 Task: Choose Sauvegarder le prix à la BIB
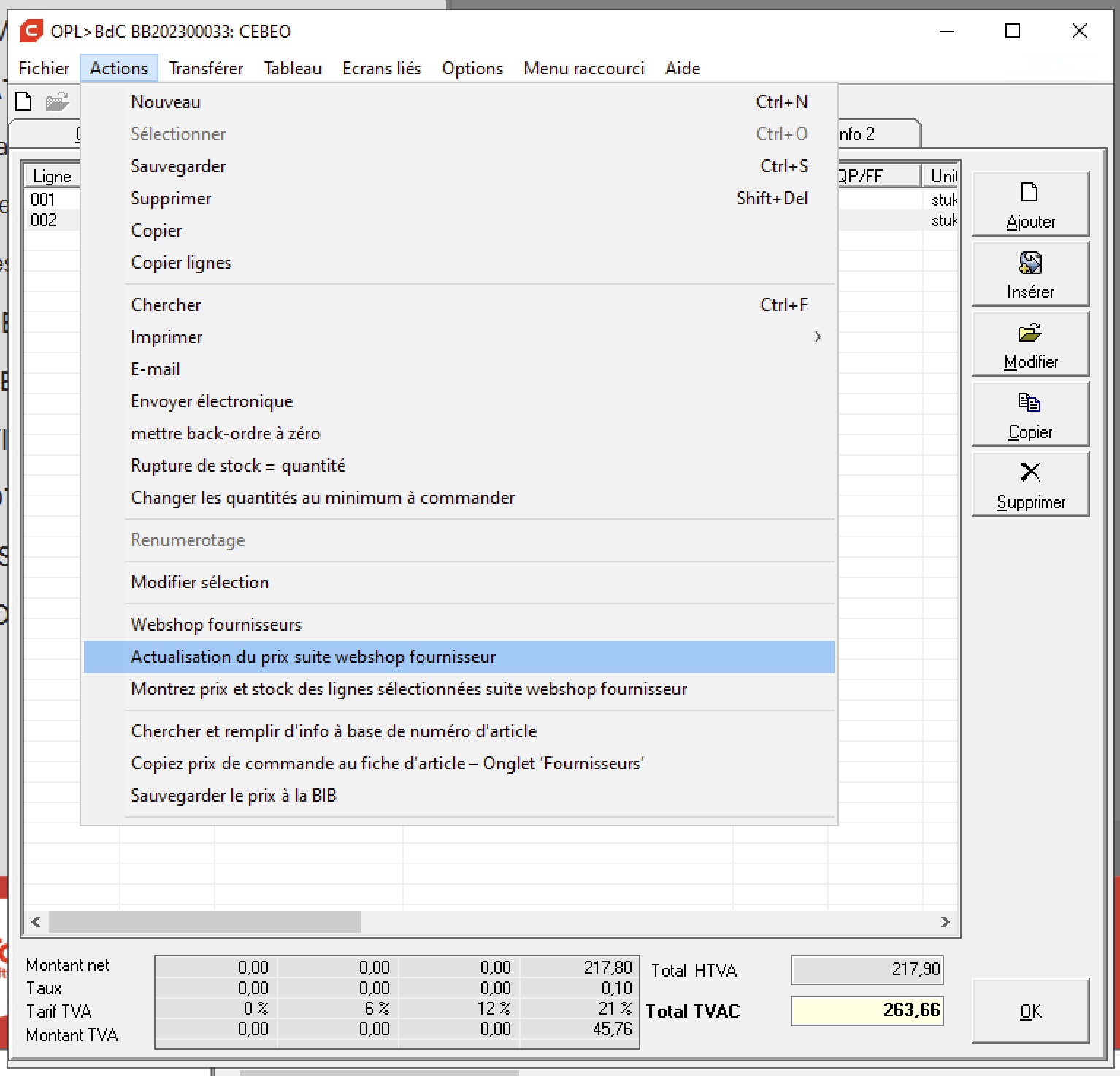click(x=459, y=796)
